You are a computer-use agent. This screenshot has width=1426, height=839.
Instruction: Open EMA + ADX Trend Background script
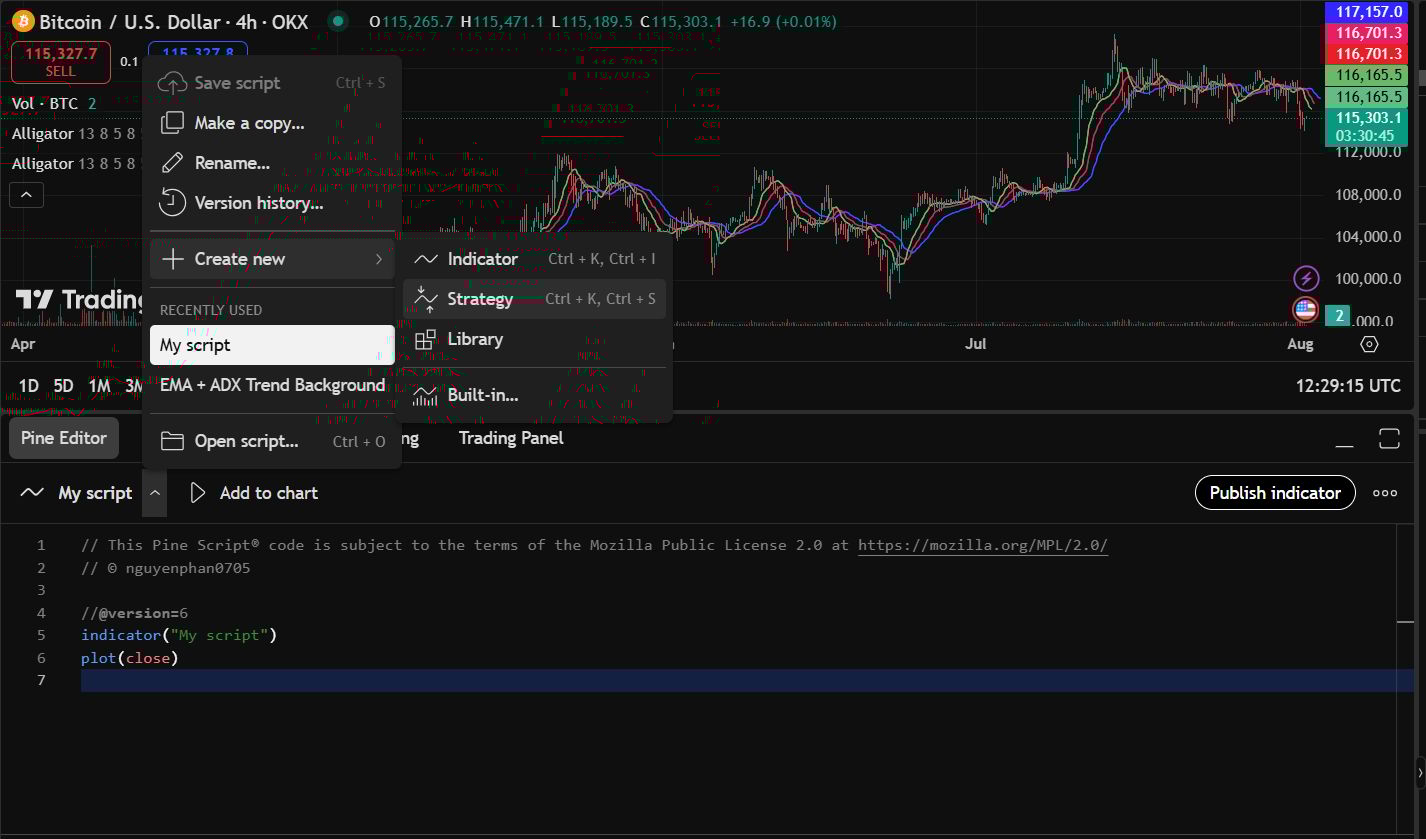[272, 385]
